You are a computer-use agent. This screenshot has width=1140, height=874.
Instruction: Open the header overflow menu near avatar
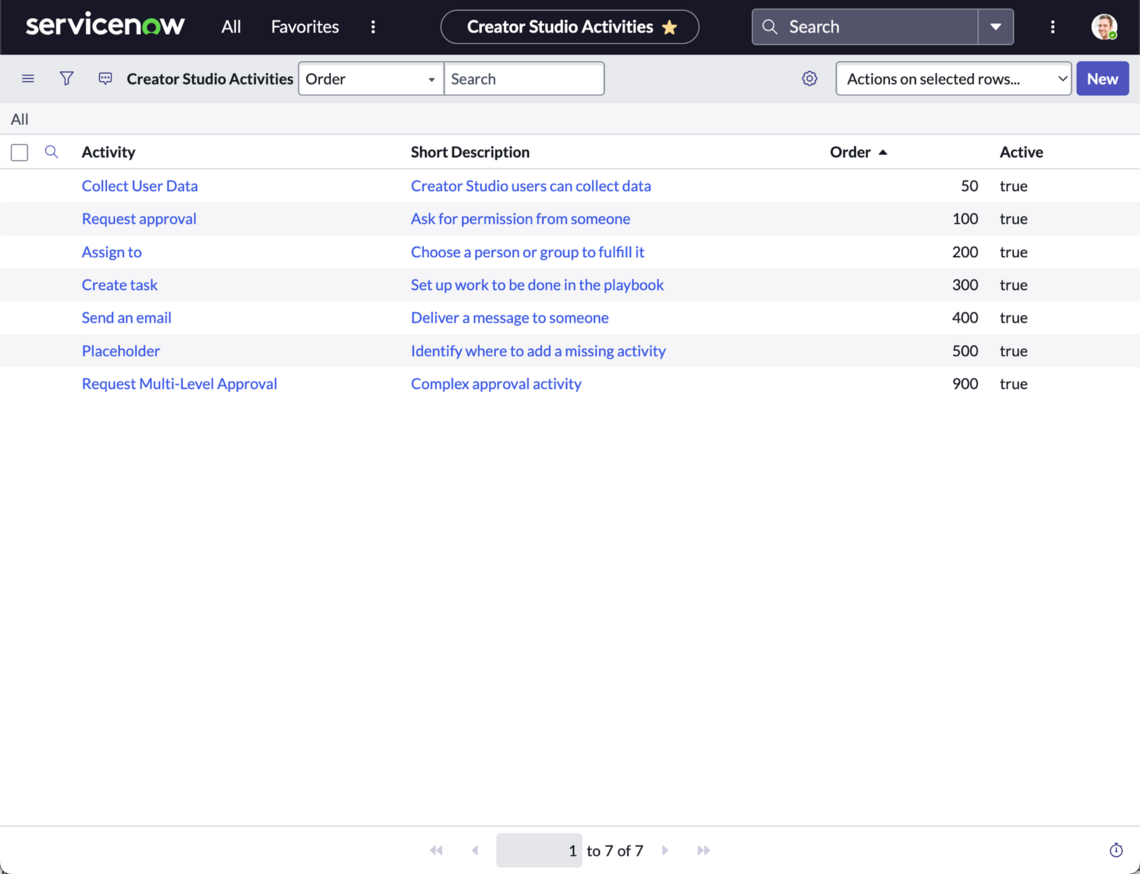click(x=1052, y=27)
